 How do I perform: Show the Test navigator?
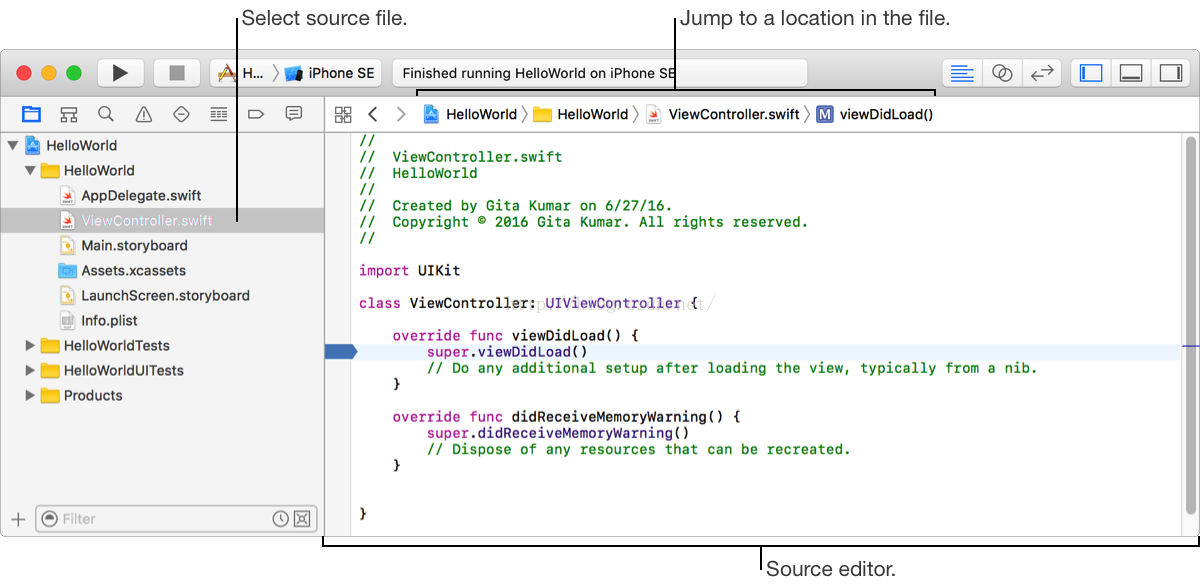[x=181, y=114]
